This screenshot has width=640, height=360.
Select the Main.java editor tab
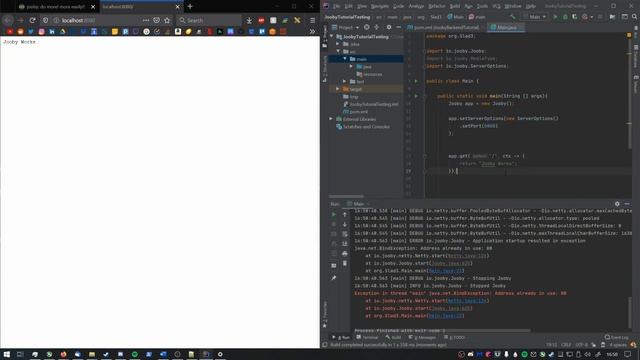505,27
